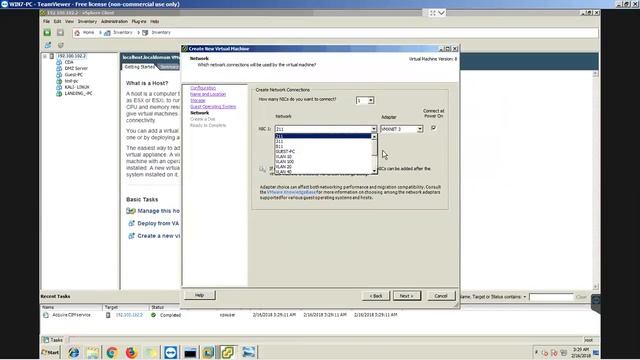640x360 pixels.
Task: Open the VMware KnowledgeBase link
Action: coord(291,192)
